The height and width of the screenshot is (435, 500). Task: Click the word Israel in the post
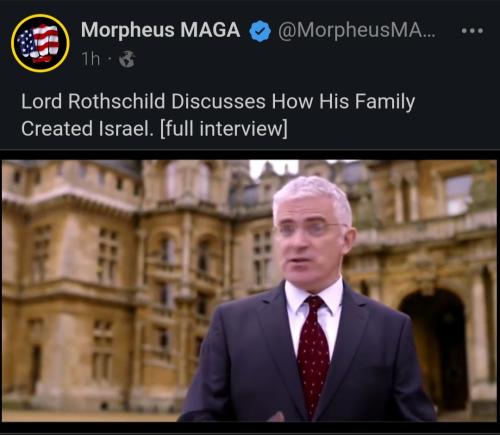126,128
